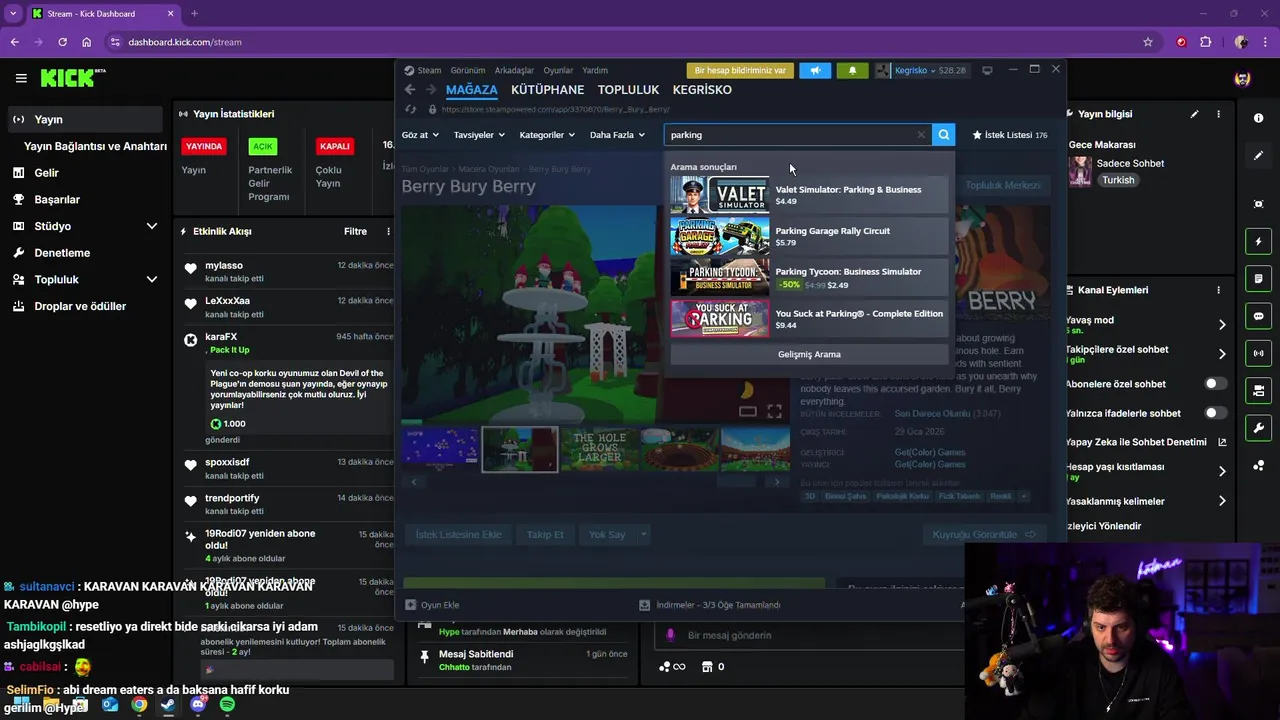Open Arkadaşlar menu in Steam

point(514,71)
